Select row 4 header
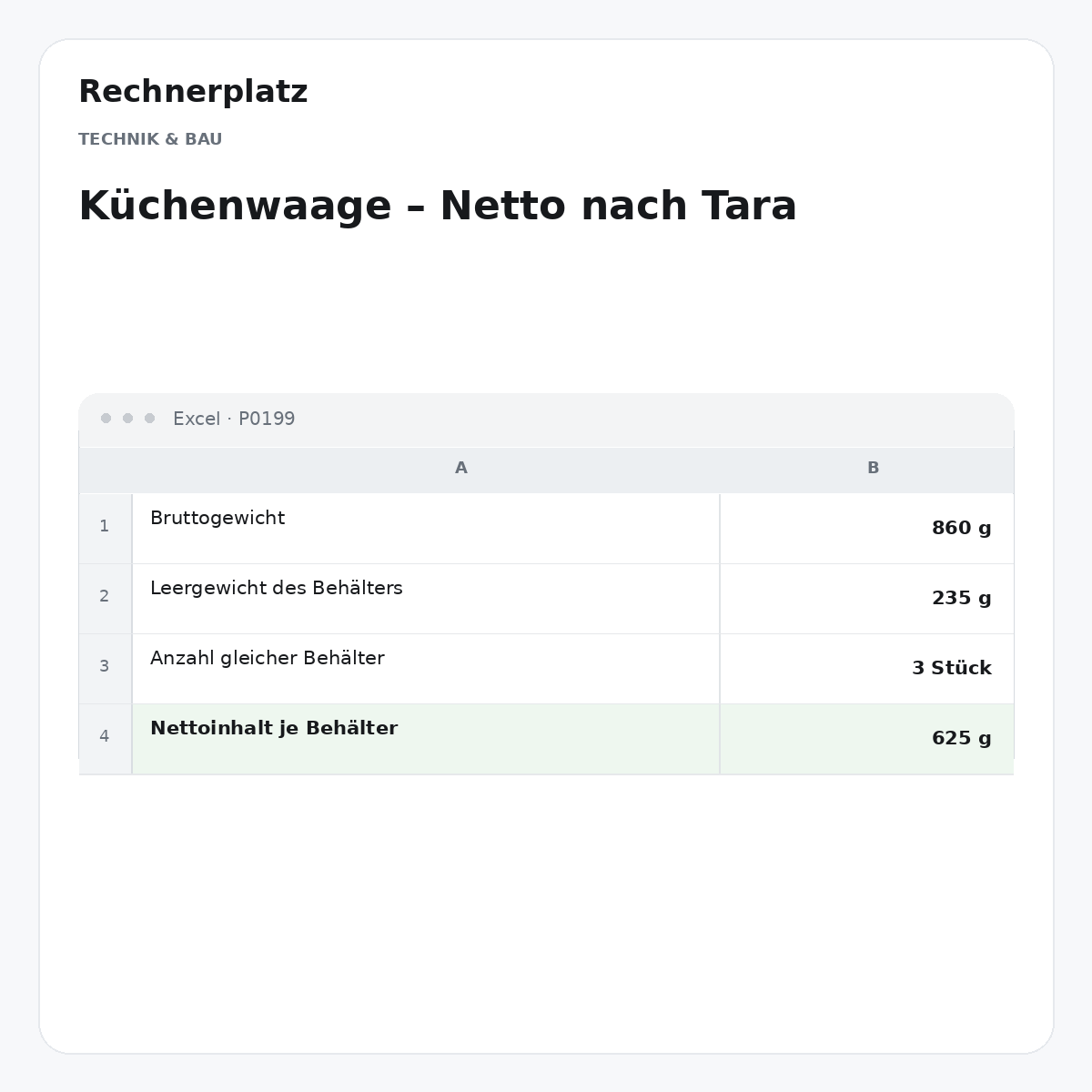Viewport: 1092px width, 1092px height. click(105, 737)
